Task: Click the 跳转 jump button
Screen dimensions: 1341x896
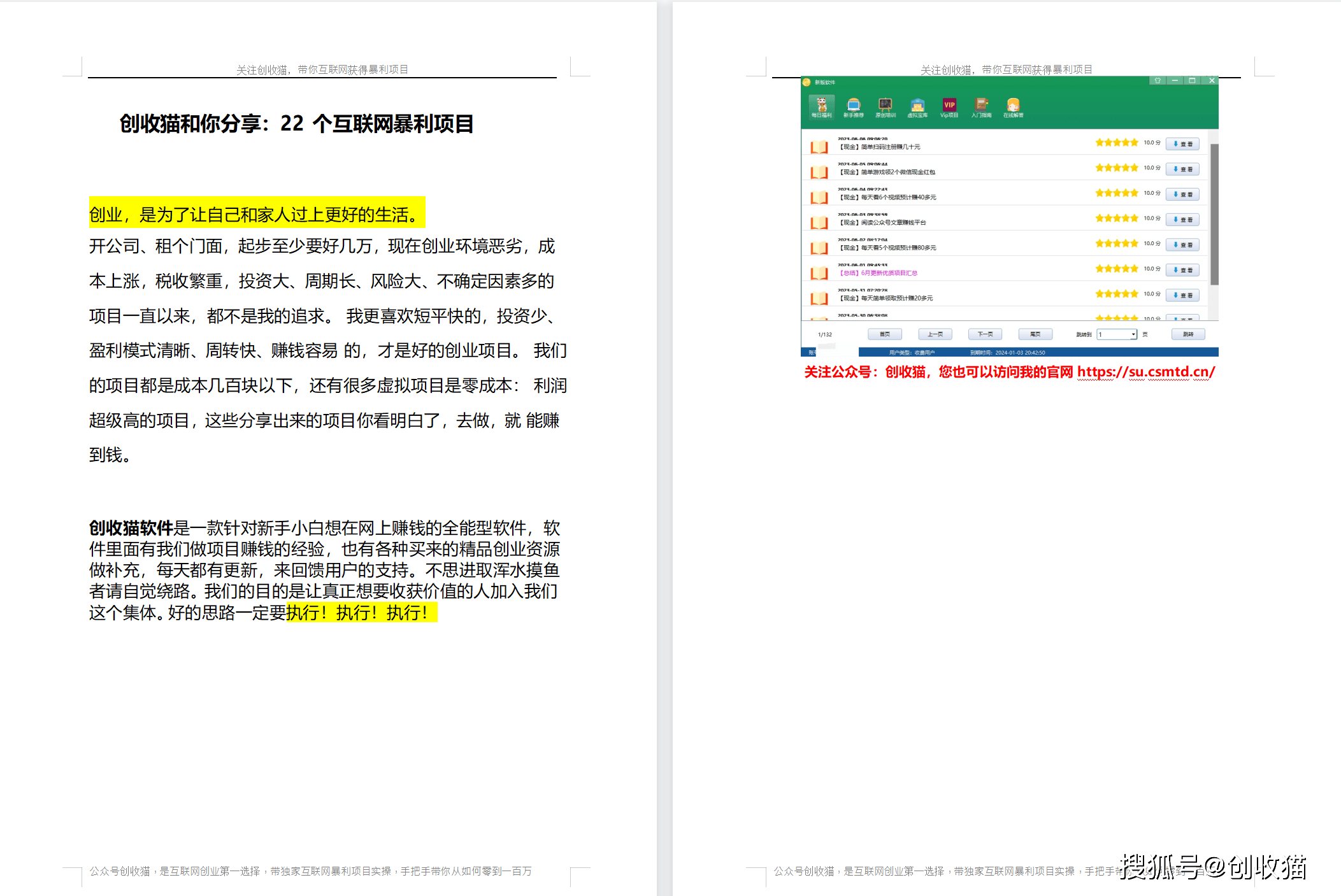Action: 1187,334
